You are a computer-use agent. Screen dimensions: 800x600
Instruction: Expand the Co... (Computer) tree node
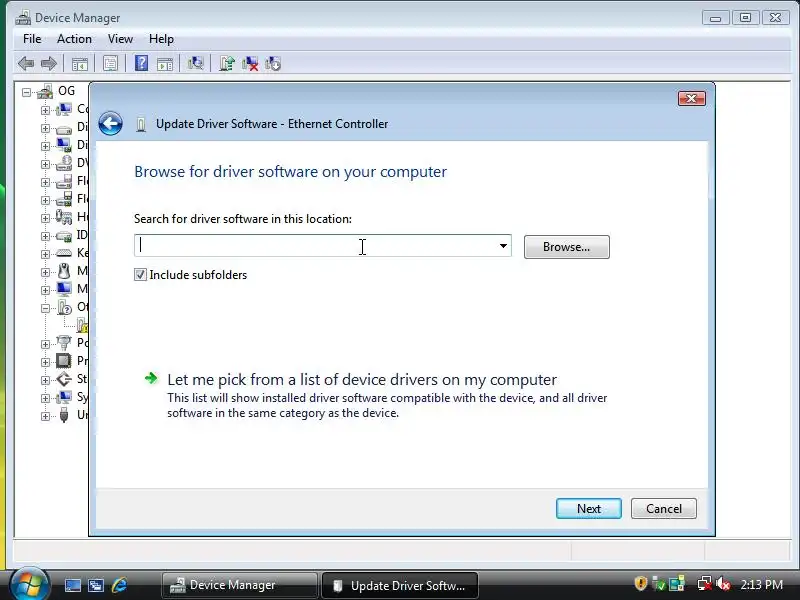tap(45, 110)
